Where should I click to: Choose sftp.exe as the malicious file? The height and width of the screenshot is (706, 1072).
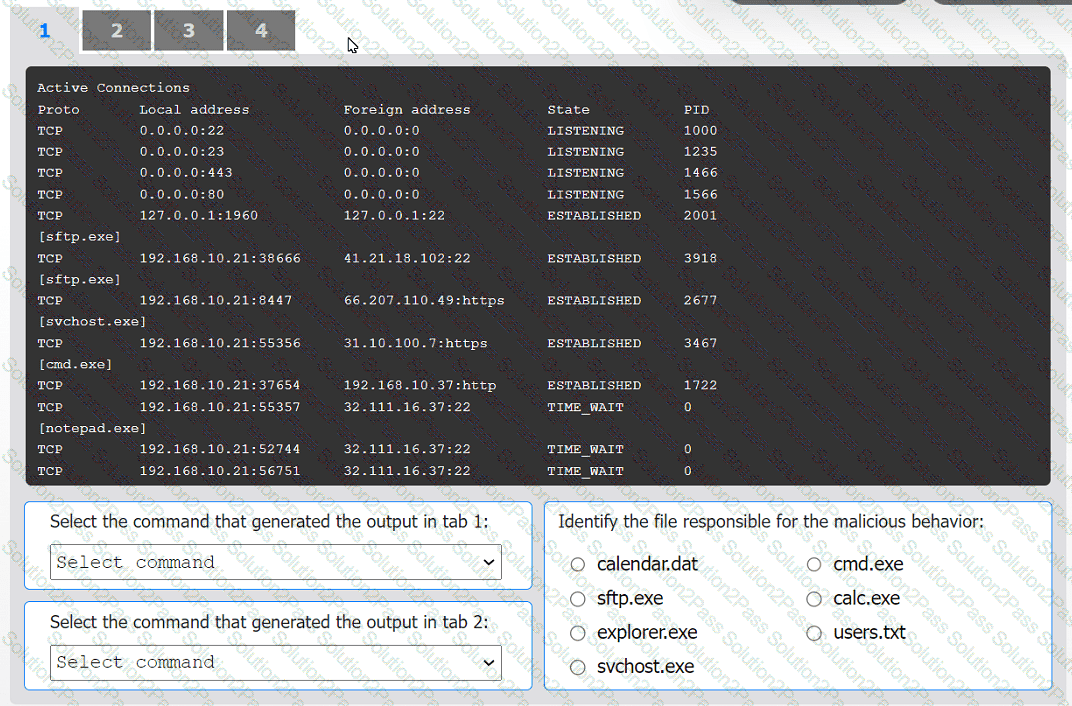[x=578, y=599]
